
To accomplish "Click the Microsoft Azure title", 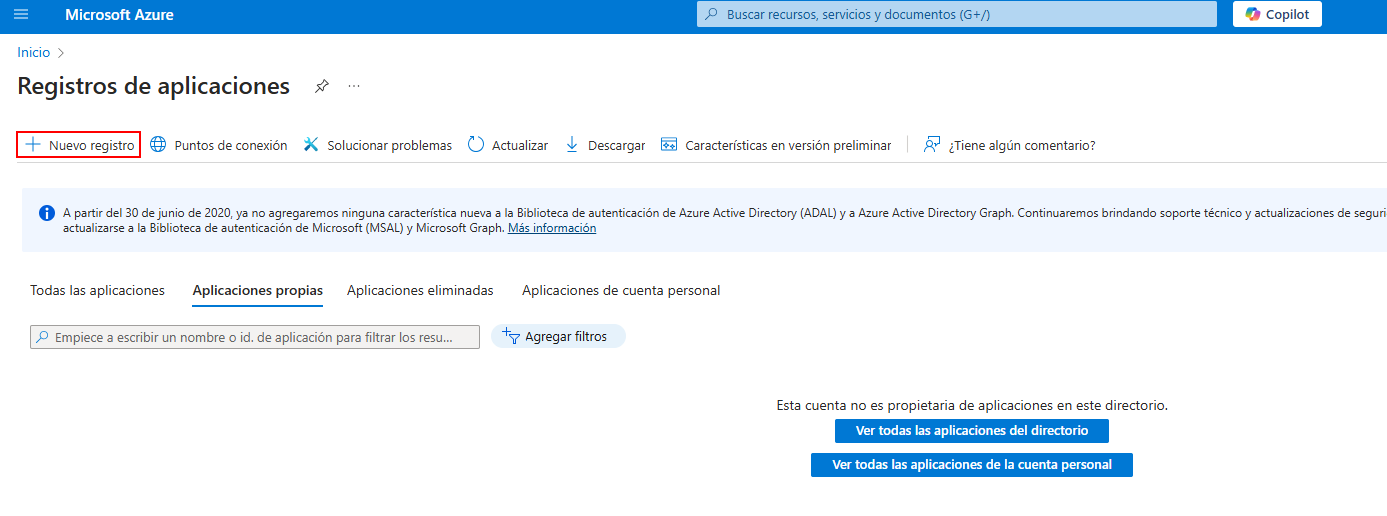I will 119,15.
